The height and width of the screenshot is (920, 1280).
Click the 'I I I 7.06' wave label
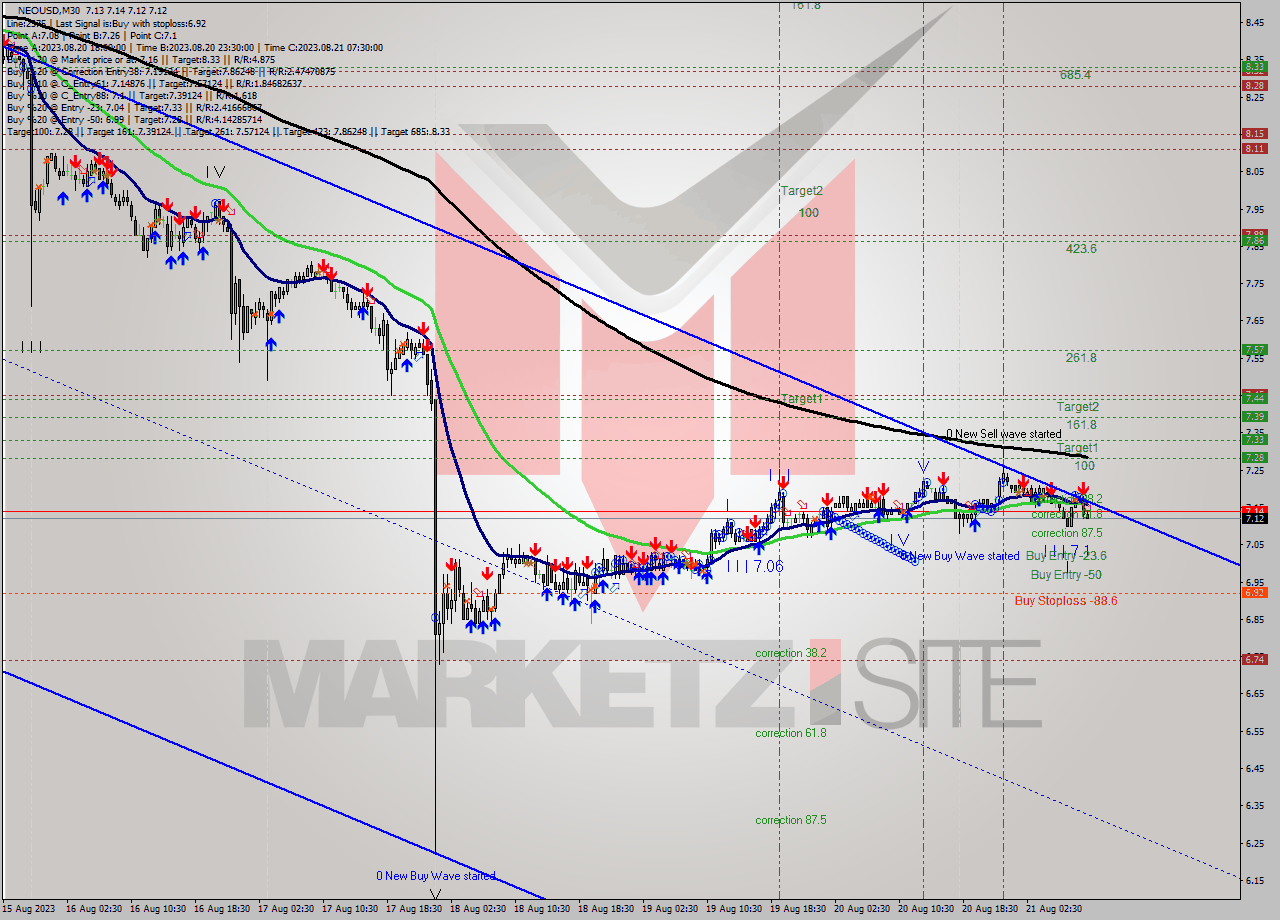pos(755,566)
